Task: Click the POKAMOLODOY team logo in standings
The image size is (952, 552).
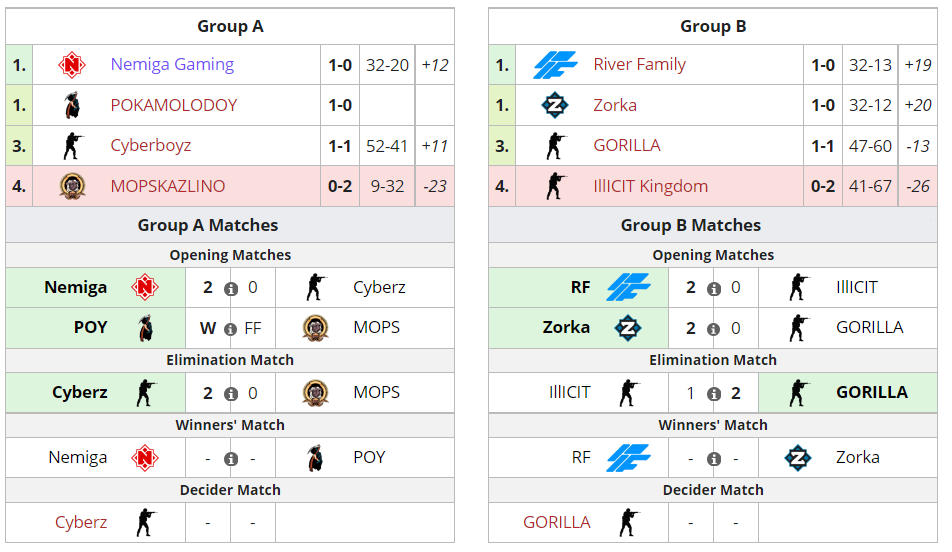Action: (72, 105)
